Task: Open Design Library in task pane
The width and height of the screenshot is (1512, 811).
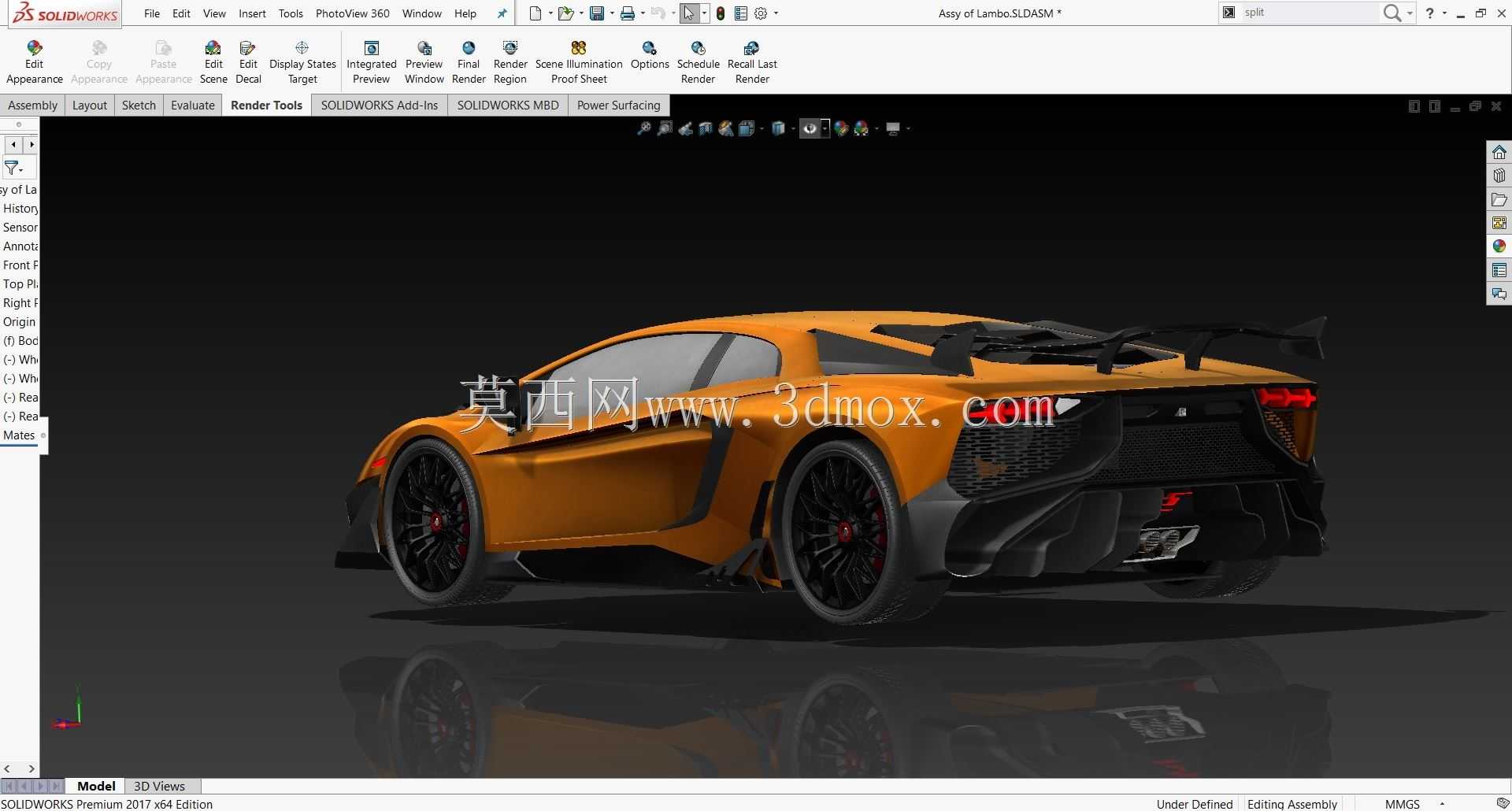Action: (1499, 176)
